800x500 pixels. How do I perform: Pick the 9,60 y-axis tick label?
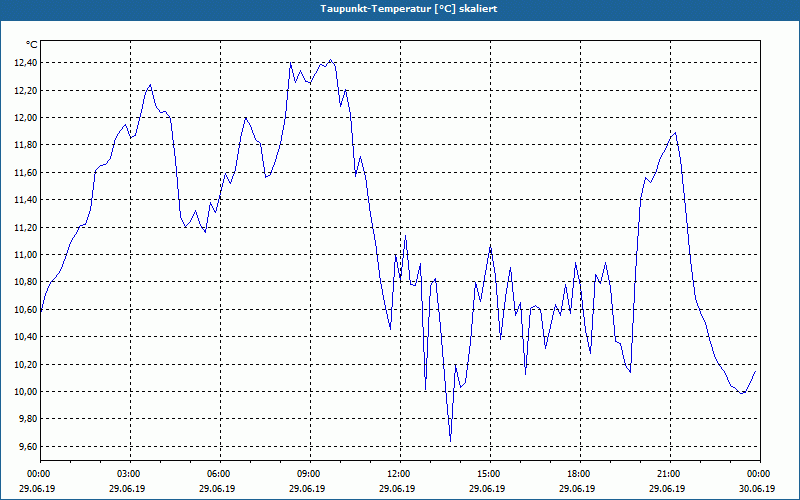point(28,446)
